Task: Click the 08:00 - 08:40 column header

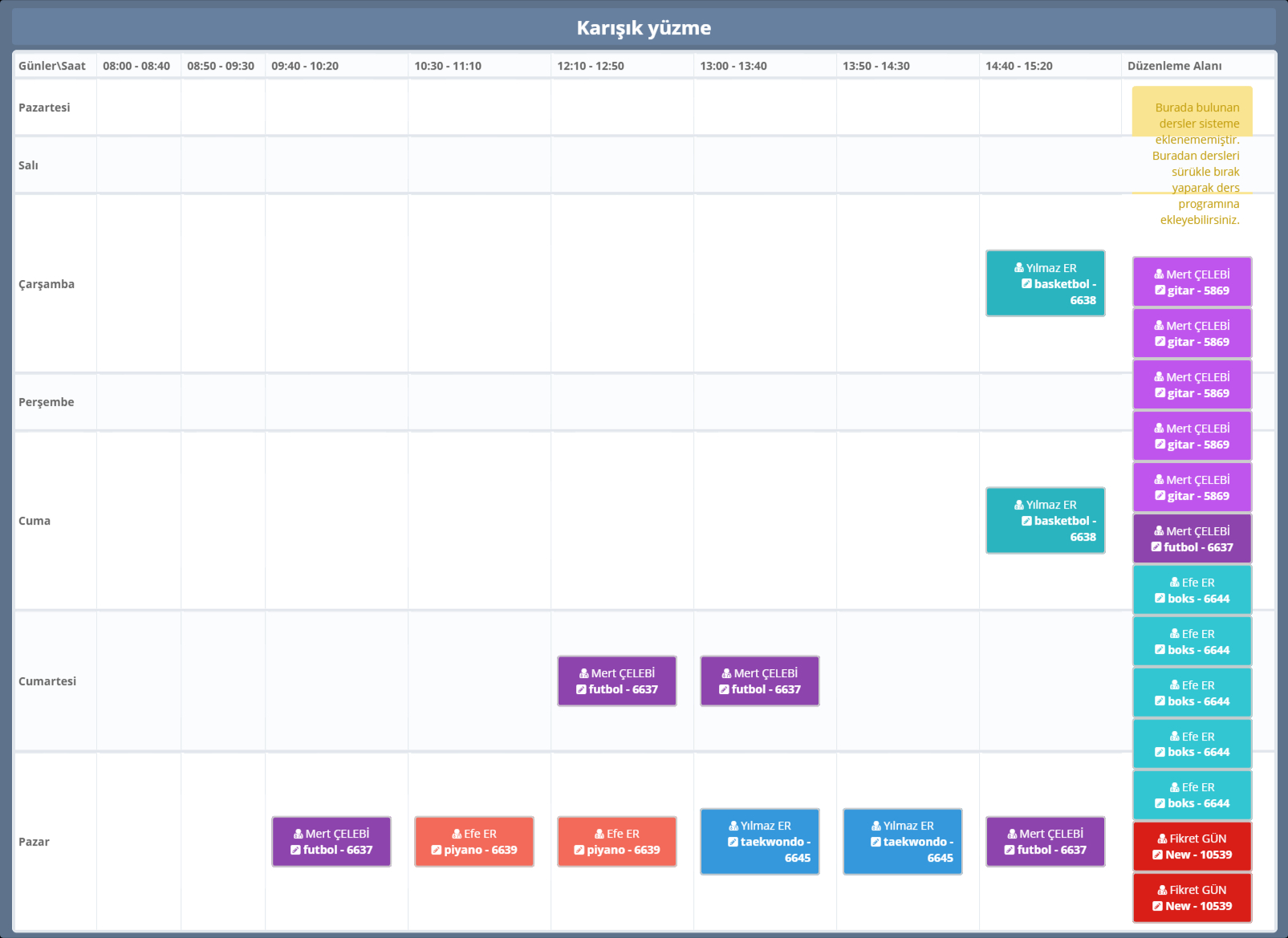Action: 136,66
